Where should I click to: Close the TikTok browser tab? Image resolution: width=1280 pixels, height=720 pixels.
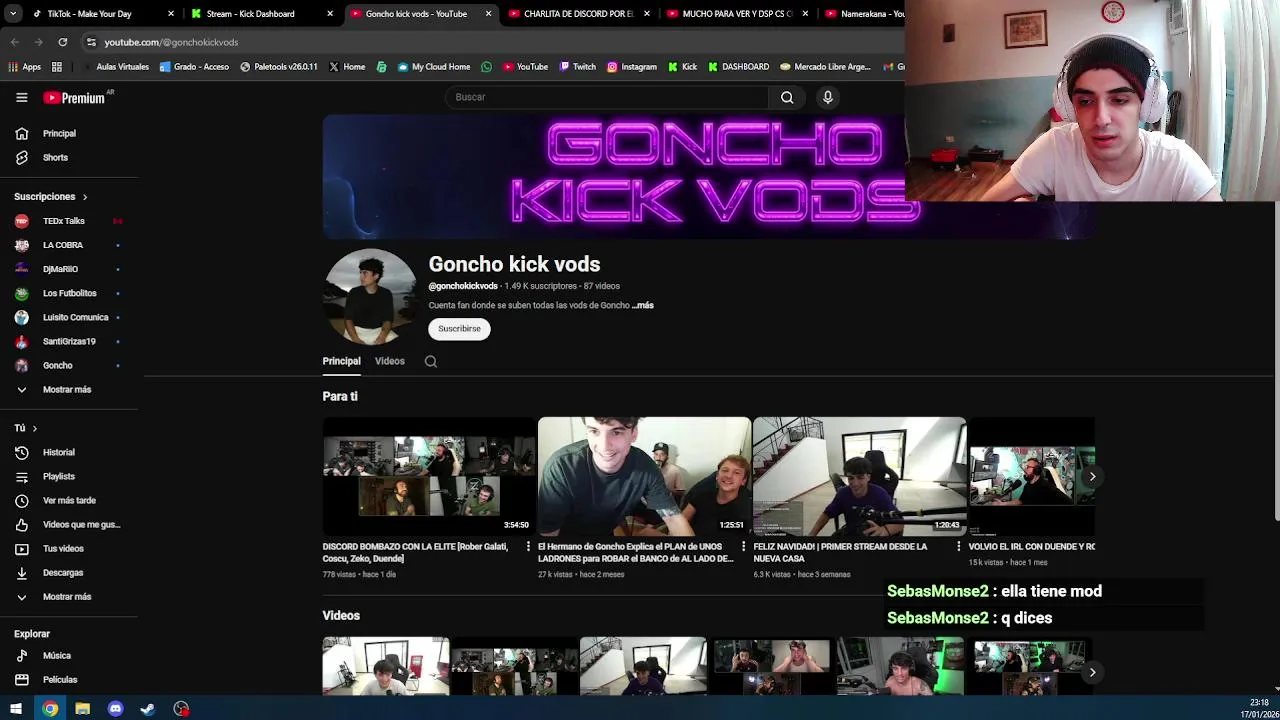(x=171, y=14)
